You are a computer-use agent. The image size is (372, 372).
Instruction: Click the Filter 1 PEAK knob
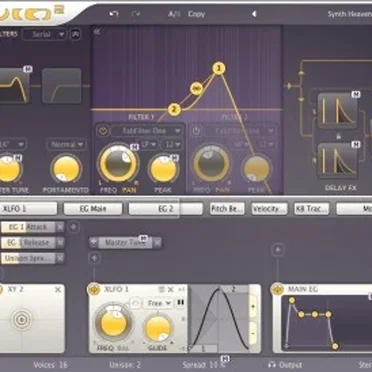pyautogui.click(x=163, y=169)
